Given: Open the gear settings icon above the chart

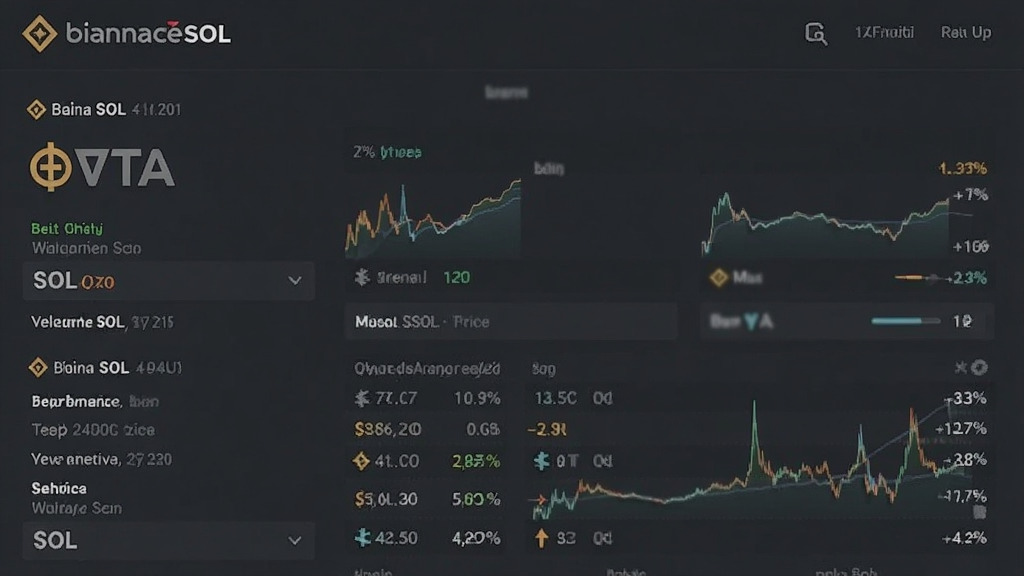Looking at the screenshot, I should [x=979, y=368].
